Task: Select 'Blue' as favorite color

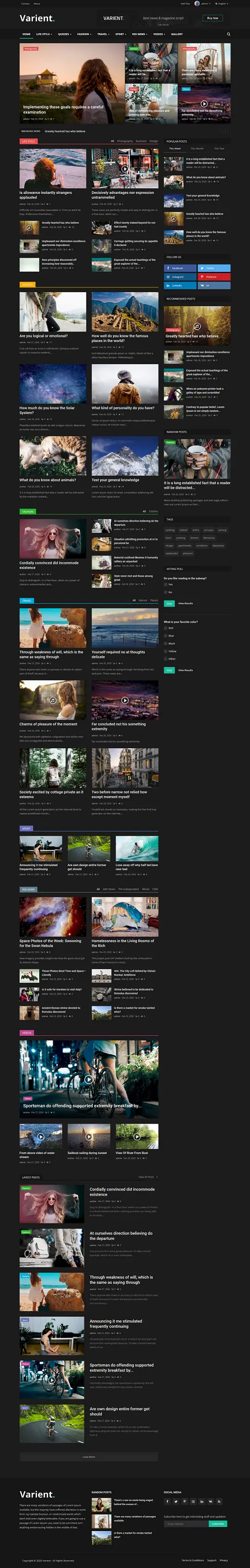Action: click(x=166, y=636)
